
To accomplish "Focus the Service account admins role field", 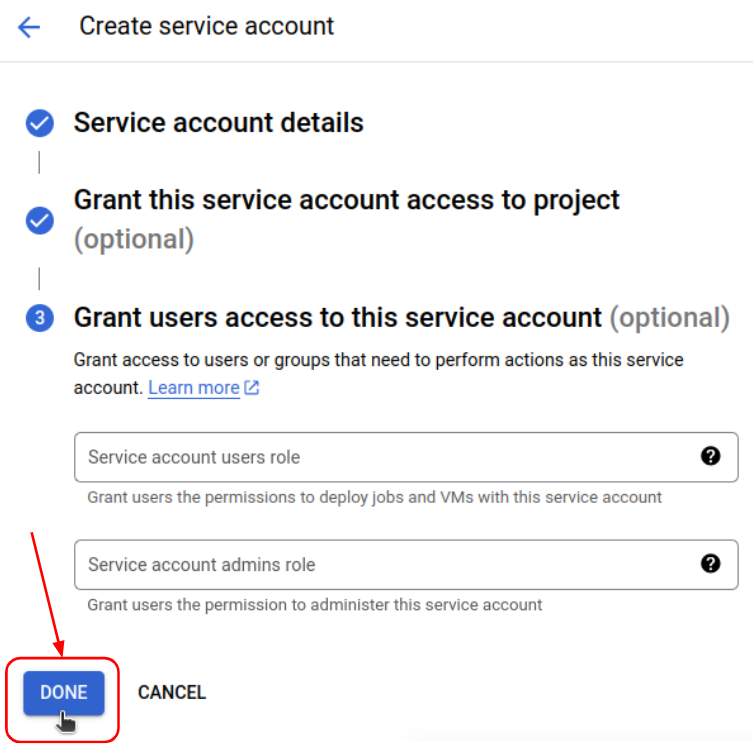I will tap(406, 565).
